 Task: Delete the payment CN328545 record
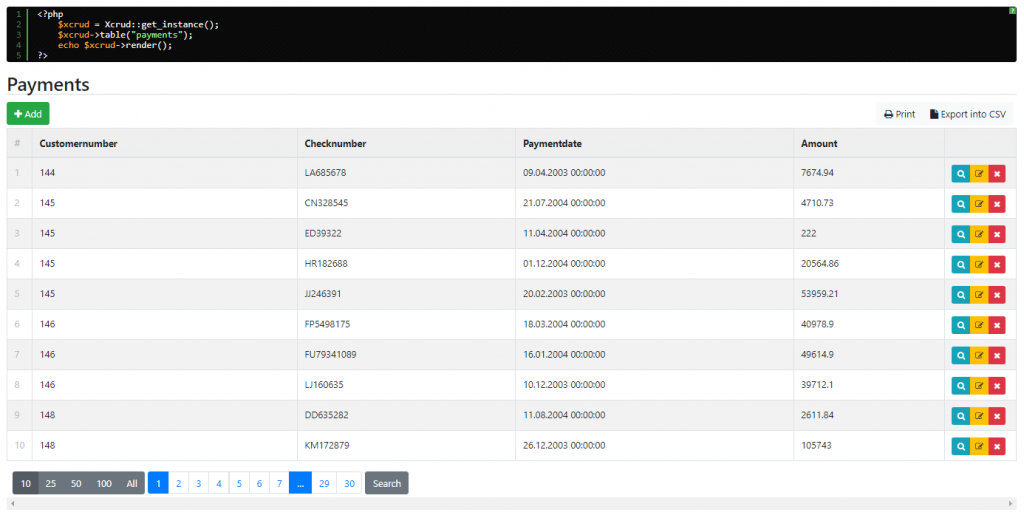point(997,204)
